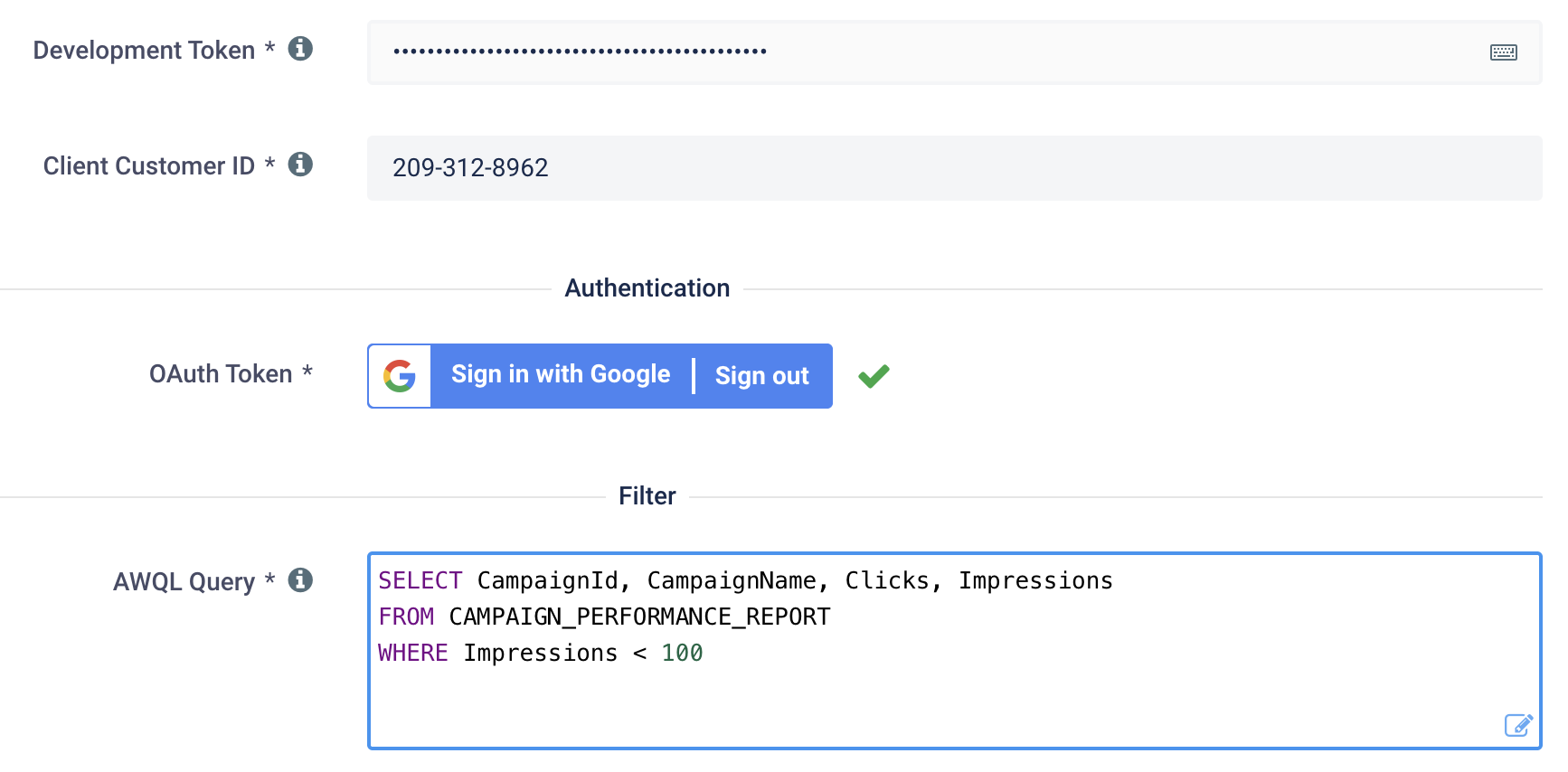Click the Development Token info icon
This screenshot has height=772, width=1568.
[300, 48]
